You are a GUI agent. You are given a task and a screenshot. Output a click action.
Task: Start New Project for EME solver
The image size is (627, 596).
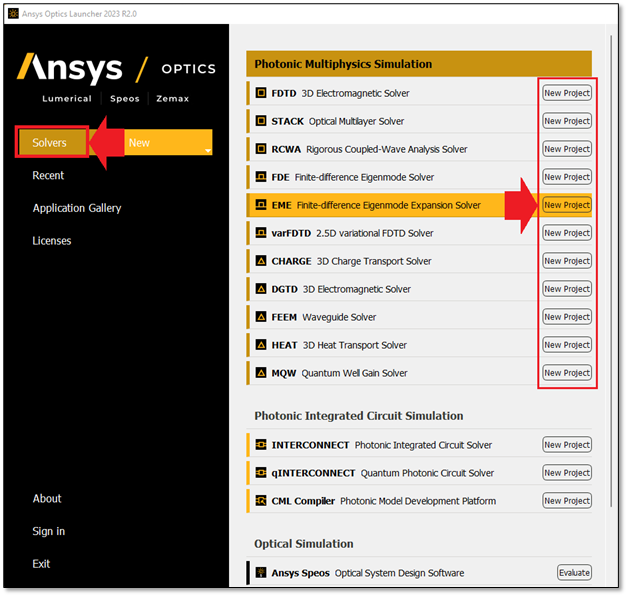click(566, 205)
